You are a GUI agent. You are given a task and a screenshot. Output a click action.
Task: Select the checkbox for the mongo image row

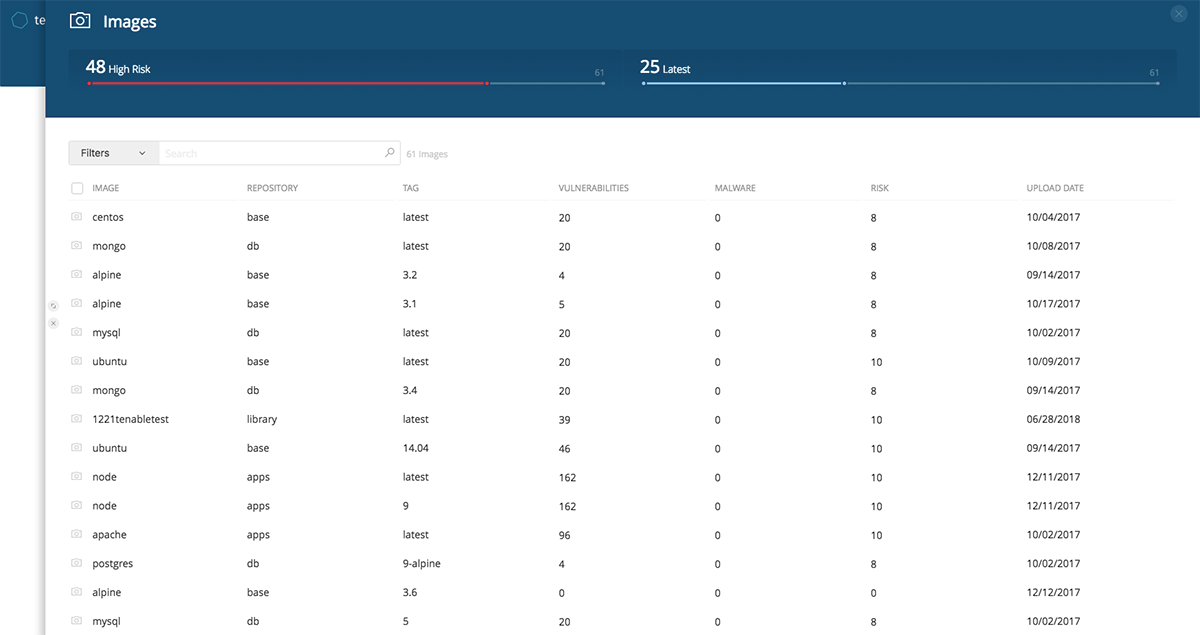pos(76,246)
